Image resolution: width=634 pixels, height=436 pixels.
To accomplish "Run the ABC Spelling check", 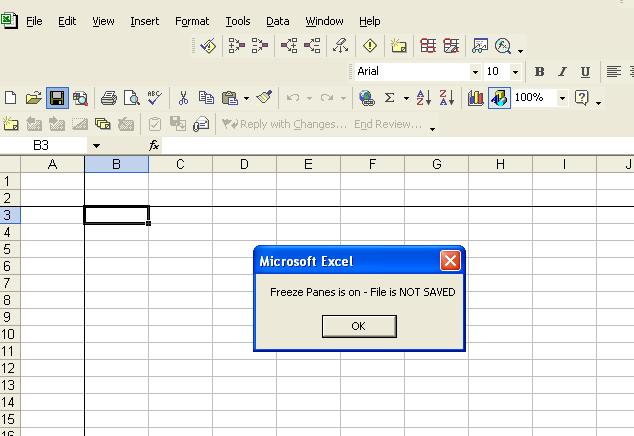I will tap(154, 98).
